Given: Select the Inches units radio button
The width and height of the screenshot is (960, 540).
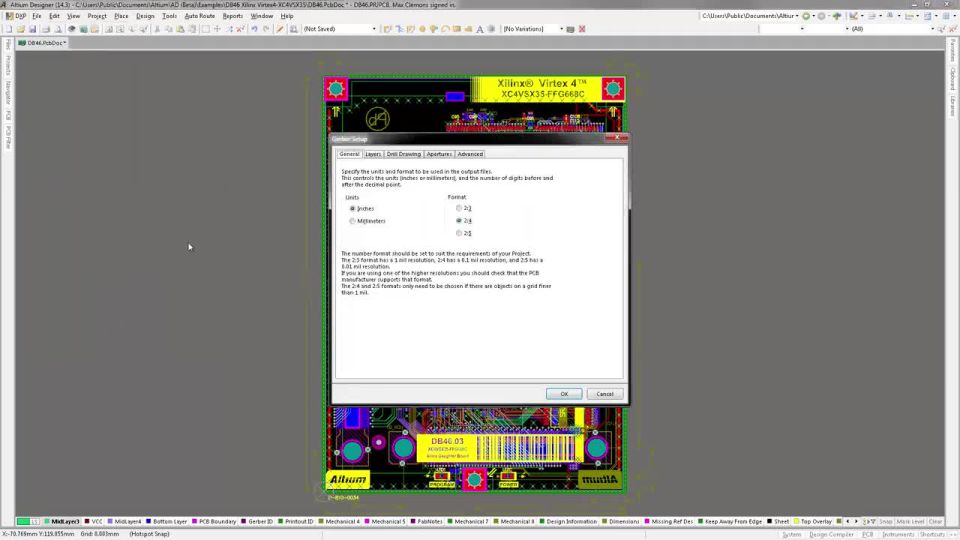Looking at the screenshot, I should point(353,209).
